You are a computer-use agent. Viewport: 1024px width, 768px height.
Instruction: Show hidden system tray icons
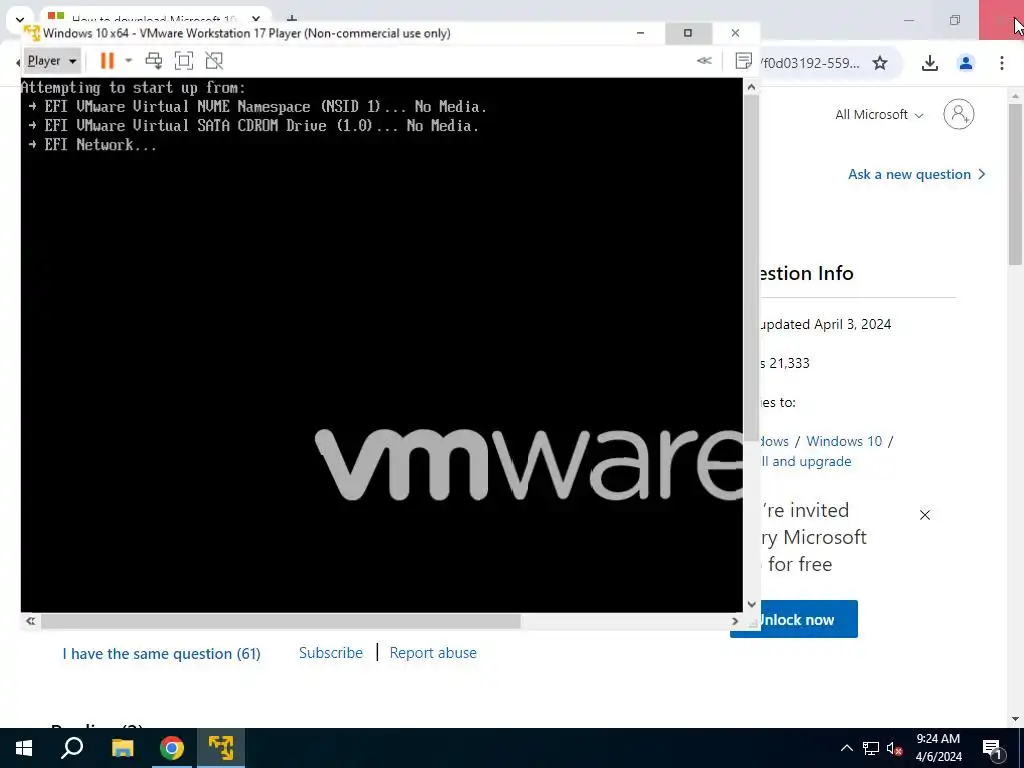[x=846, y=748]
